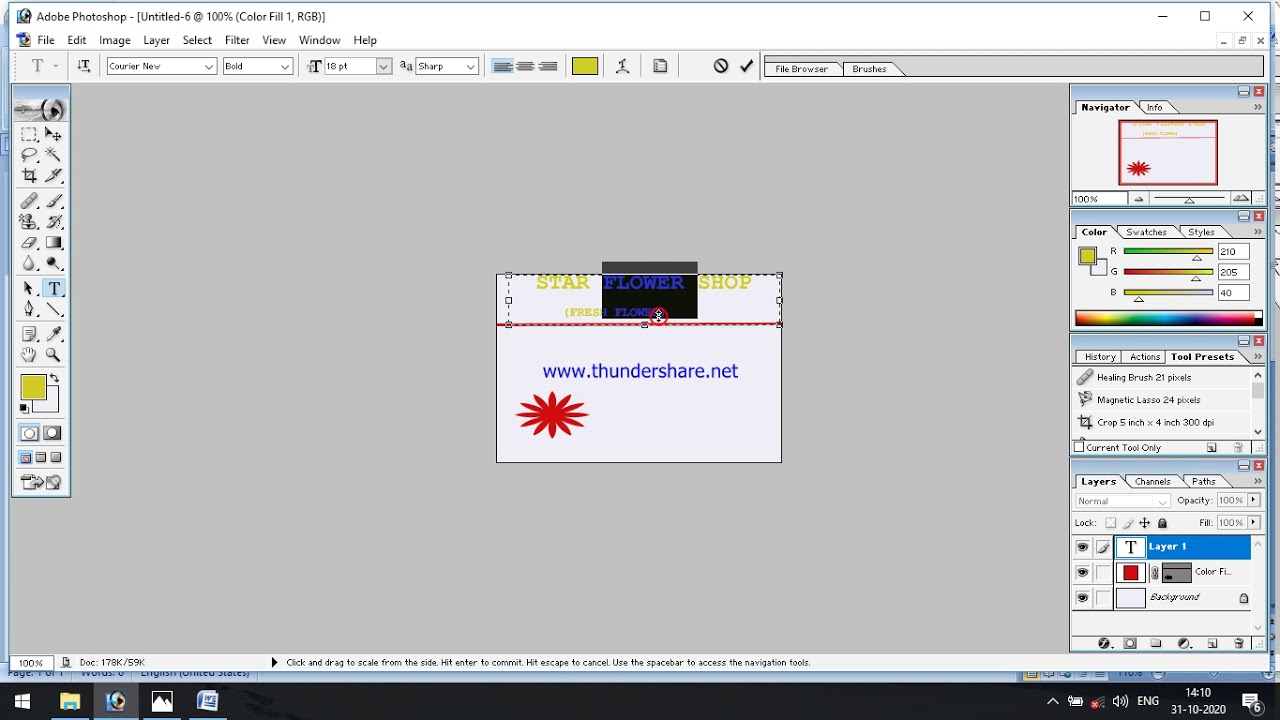
Task: Select the Magic Wand tool
Action: [53, 155]
